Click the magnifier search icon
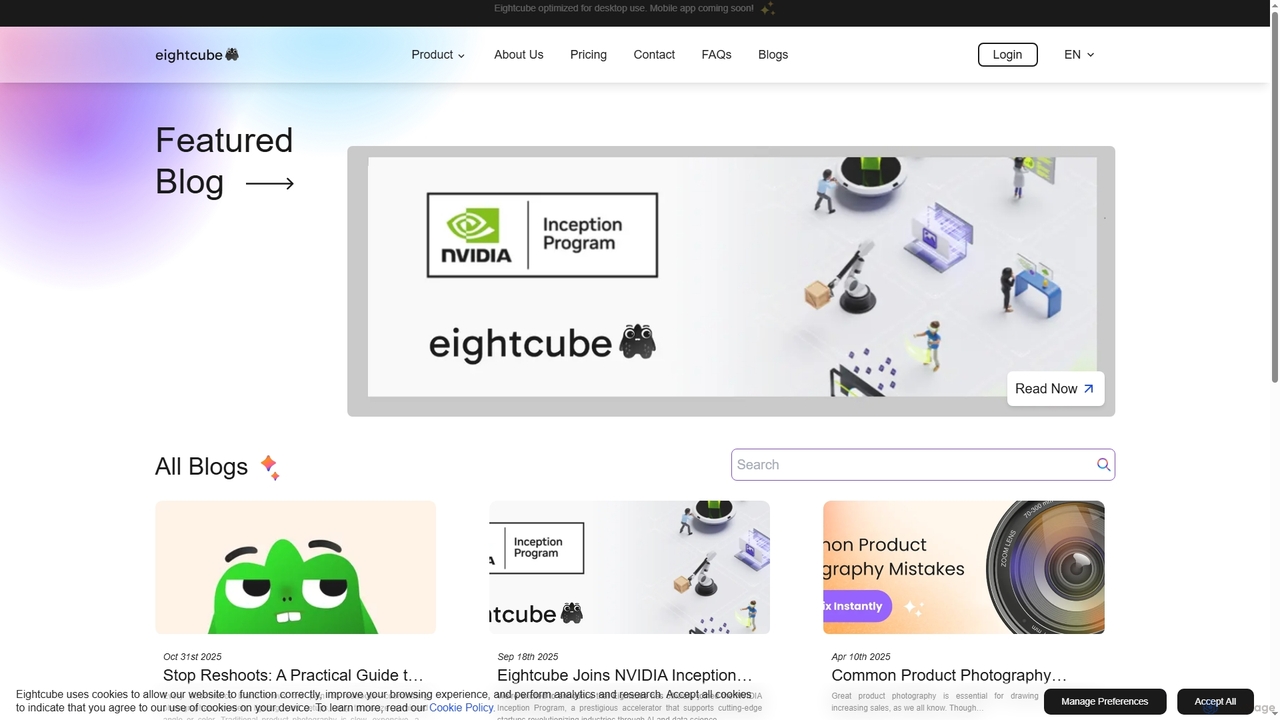Screen dimensions: 1280x720 [x=1103, y=465]
